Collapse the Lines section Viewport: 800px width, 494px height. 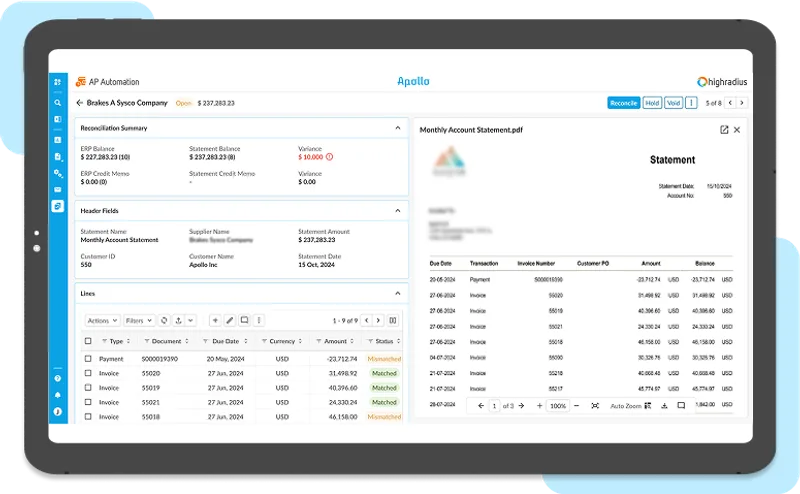[x=397, y=293]
